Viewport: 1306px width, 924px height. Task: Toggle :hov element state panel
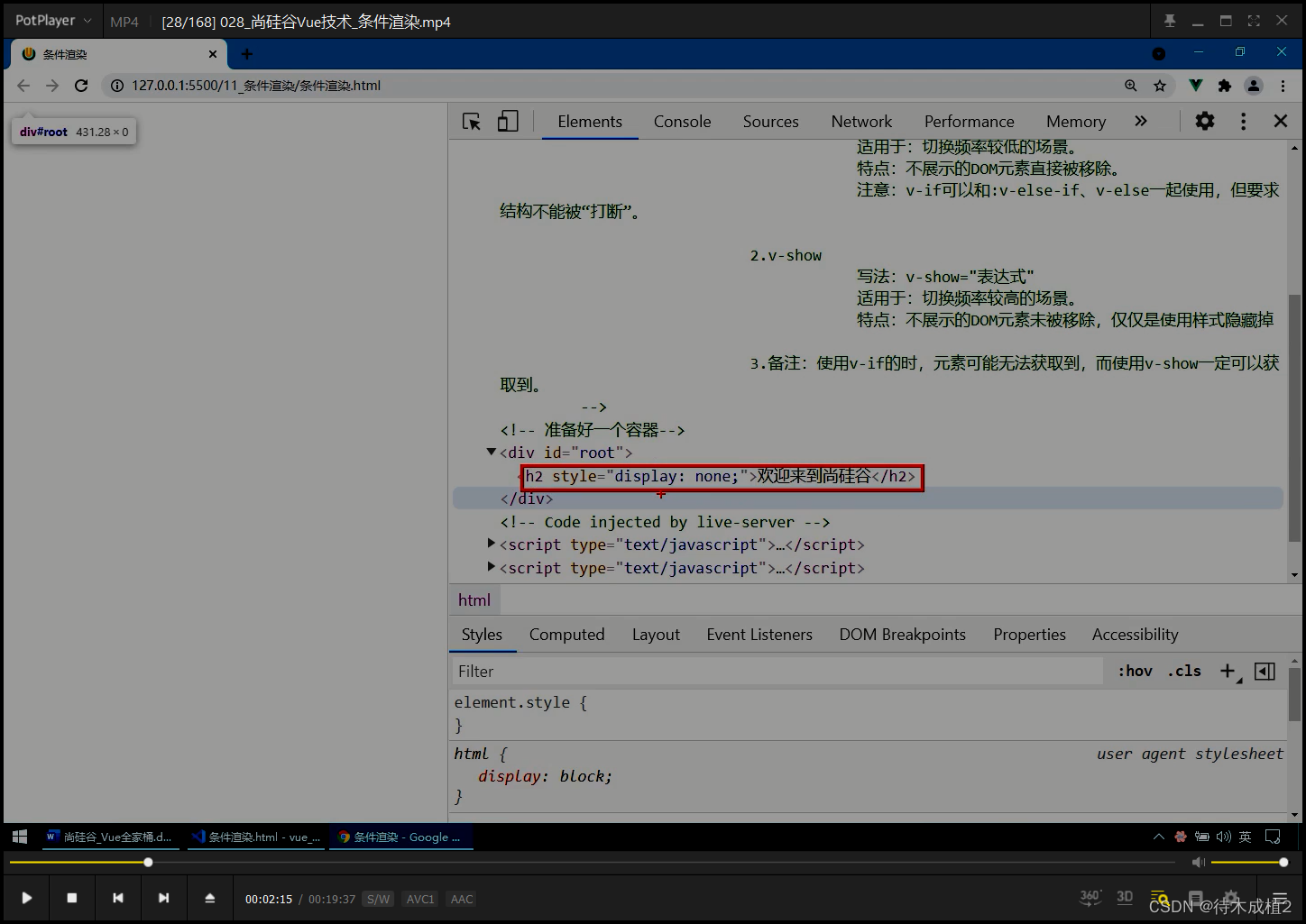[x=1135, y=671]
